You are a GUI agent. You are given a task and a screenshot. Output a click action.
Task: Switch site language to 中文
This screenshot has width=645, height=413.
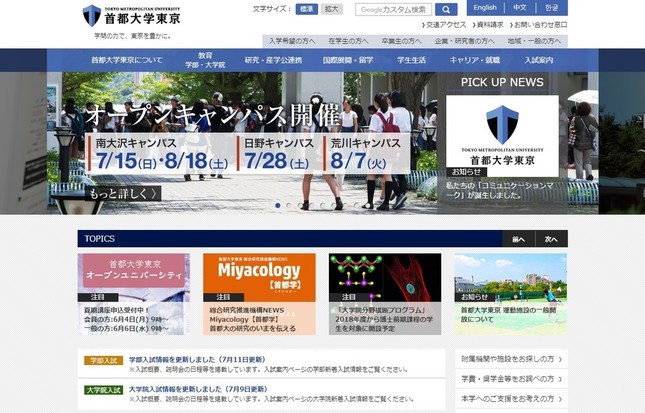click(519, 8)
